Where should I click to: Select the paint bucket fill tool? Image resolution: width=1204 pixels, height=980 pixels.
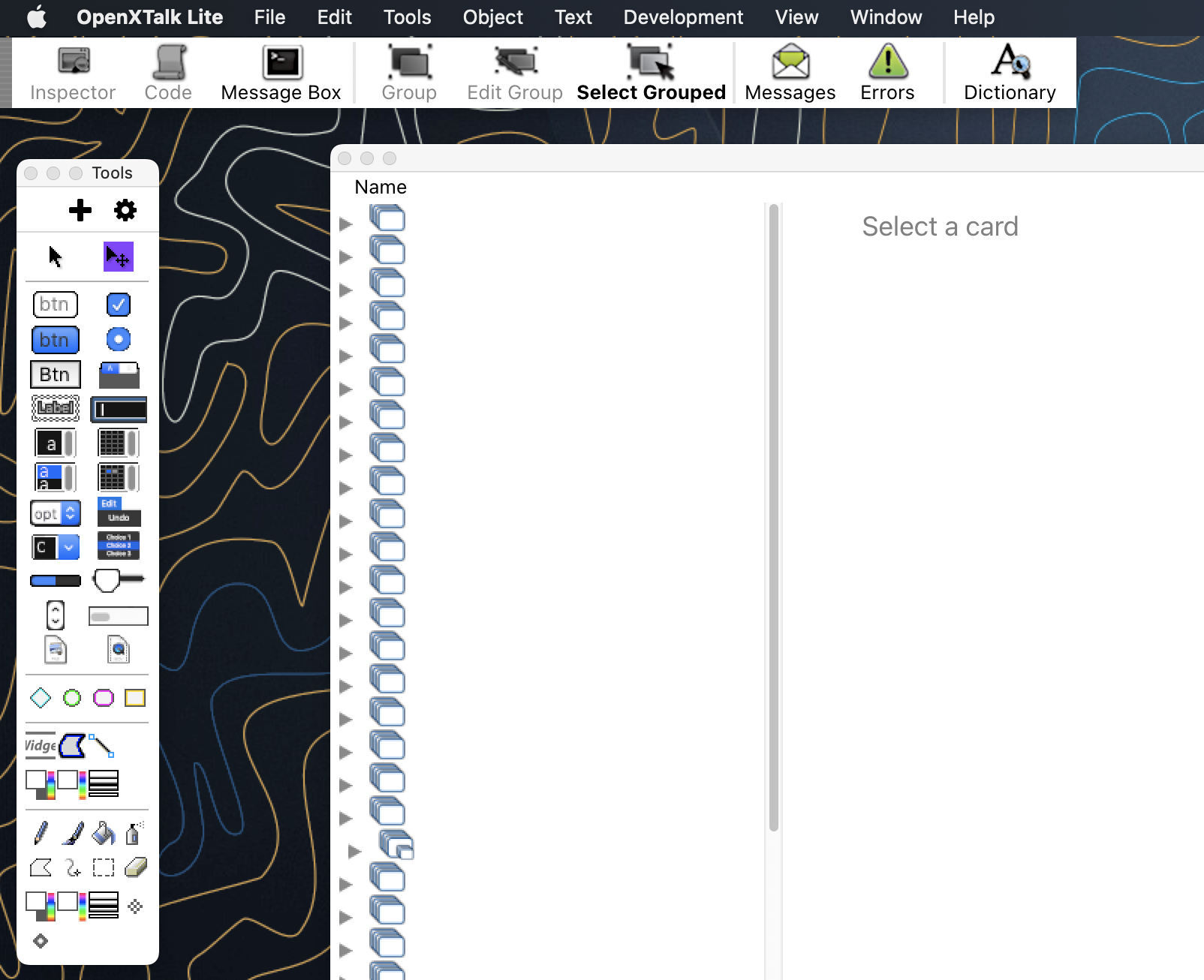104,833
